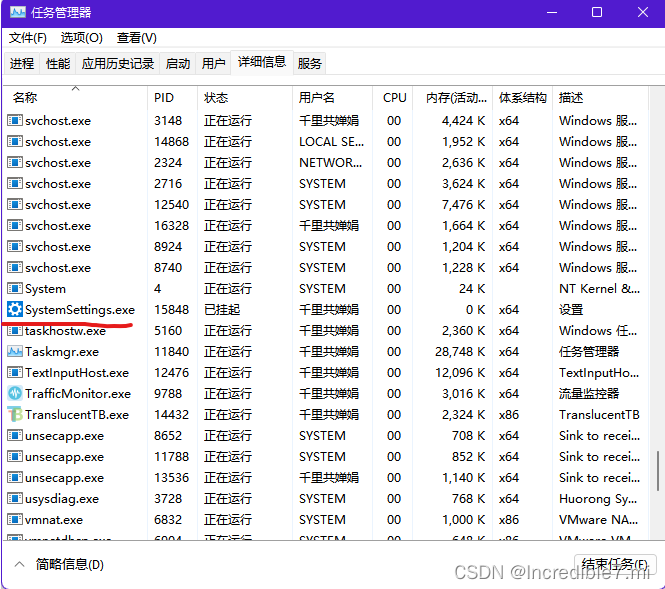Select the Taskmgr.exe process name

62,352
